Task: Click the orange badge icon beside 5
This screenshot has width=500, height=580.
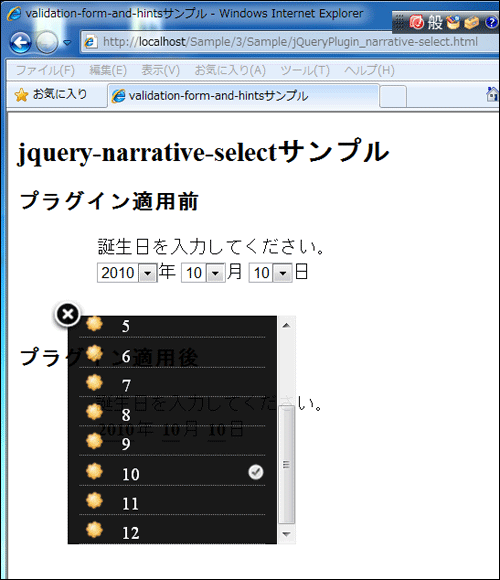Action: click(x=94, y=323)
